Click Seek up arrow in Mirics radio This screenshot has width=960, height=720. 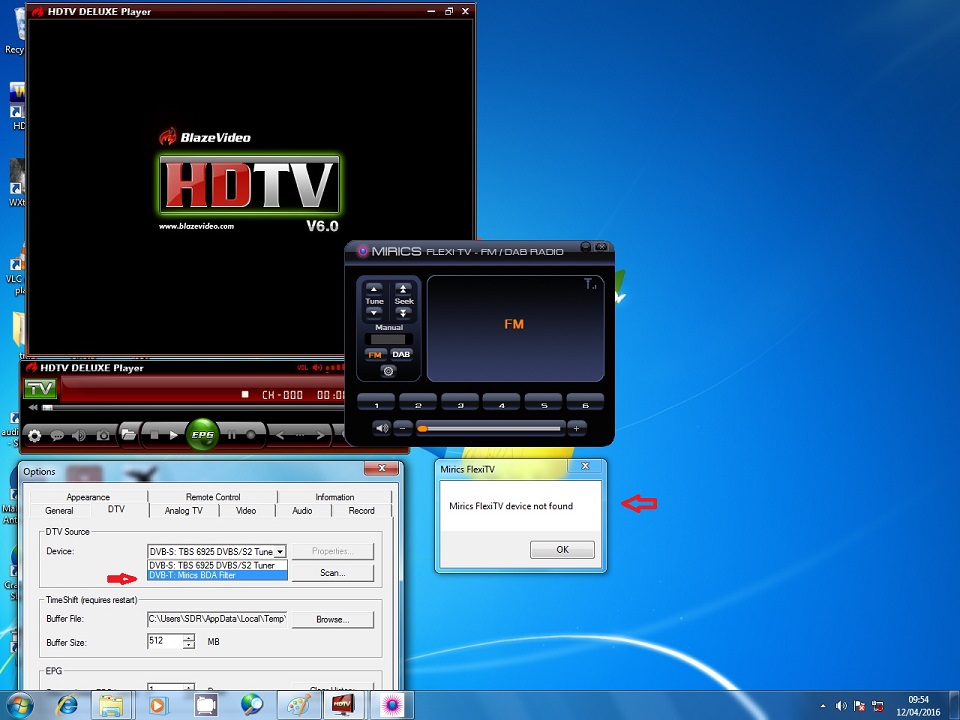pyautogui.click(x=403, y=288)
